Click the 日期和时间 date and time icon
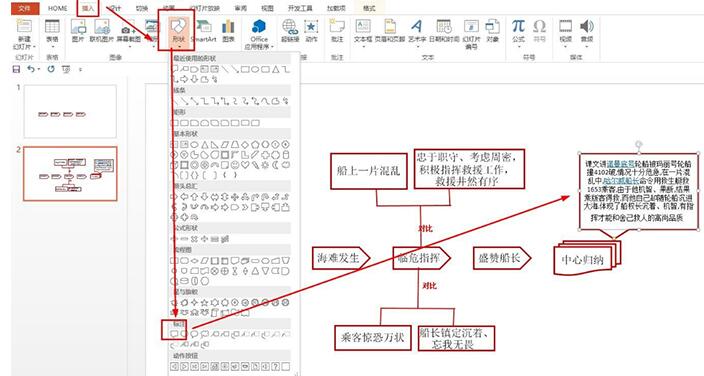704x376 pixels. click(444, 27)
